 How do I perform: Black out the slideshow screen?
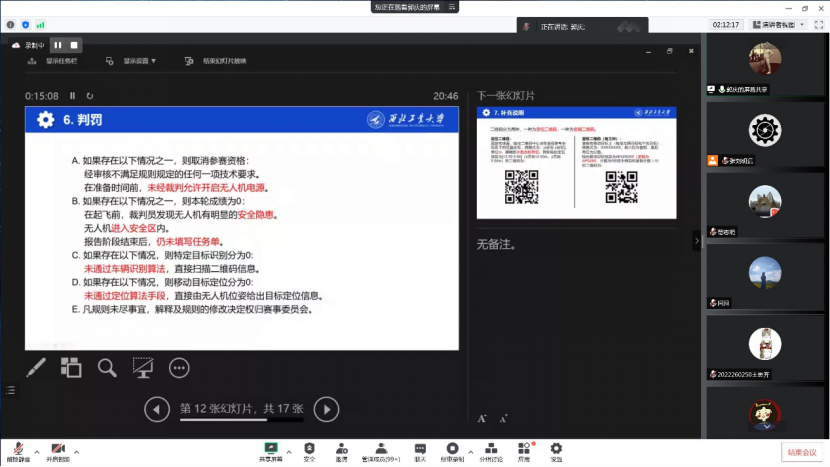tap(143, 368)
